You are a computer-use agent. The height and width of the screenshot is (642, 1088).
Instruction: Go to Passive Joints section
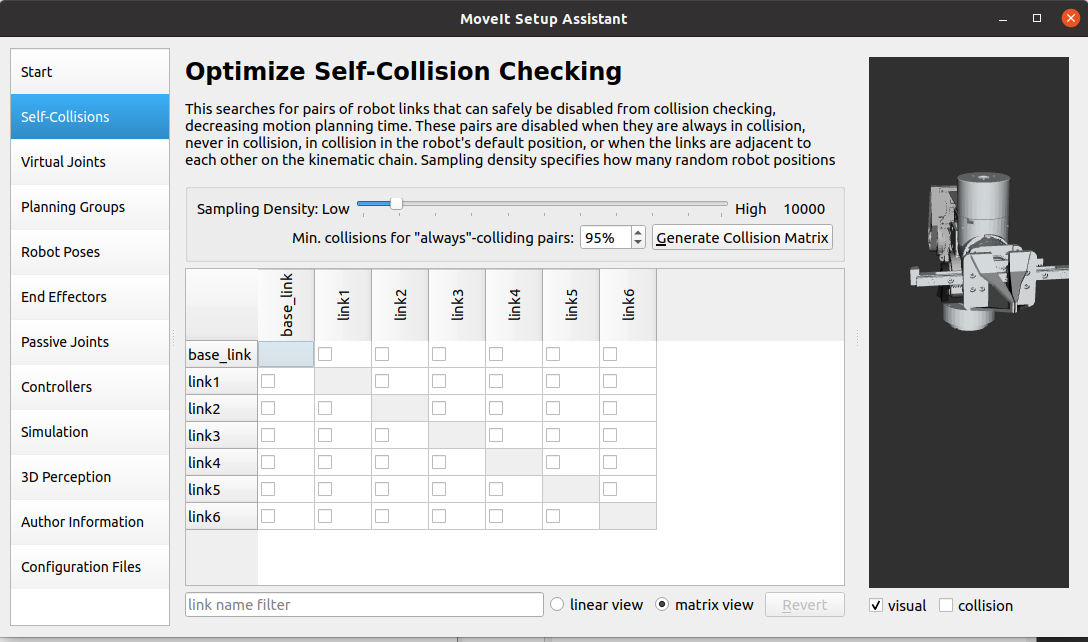click(x=90, y=341)
